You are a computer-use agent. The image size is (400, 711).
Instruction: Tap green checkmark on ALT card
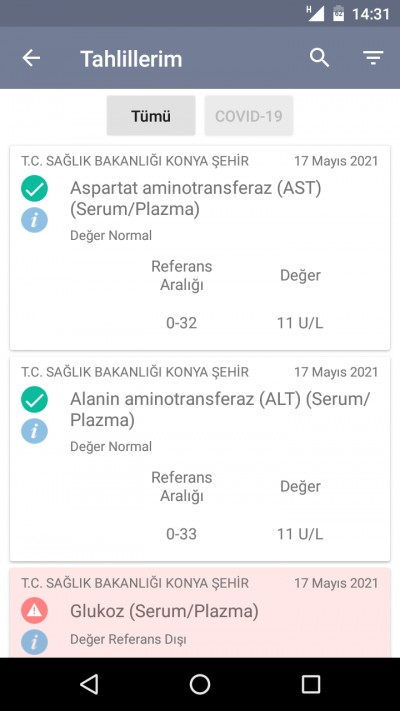point(34,399)
